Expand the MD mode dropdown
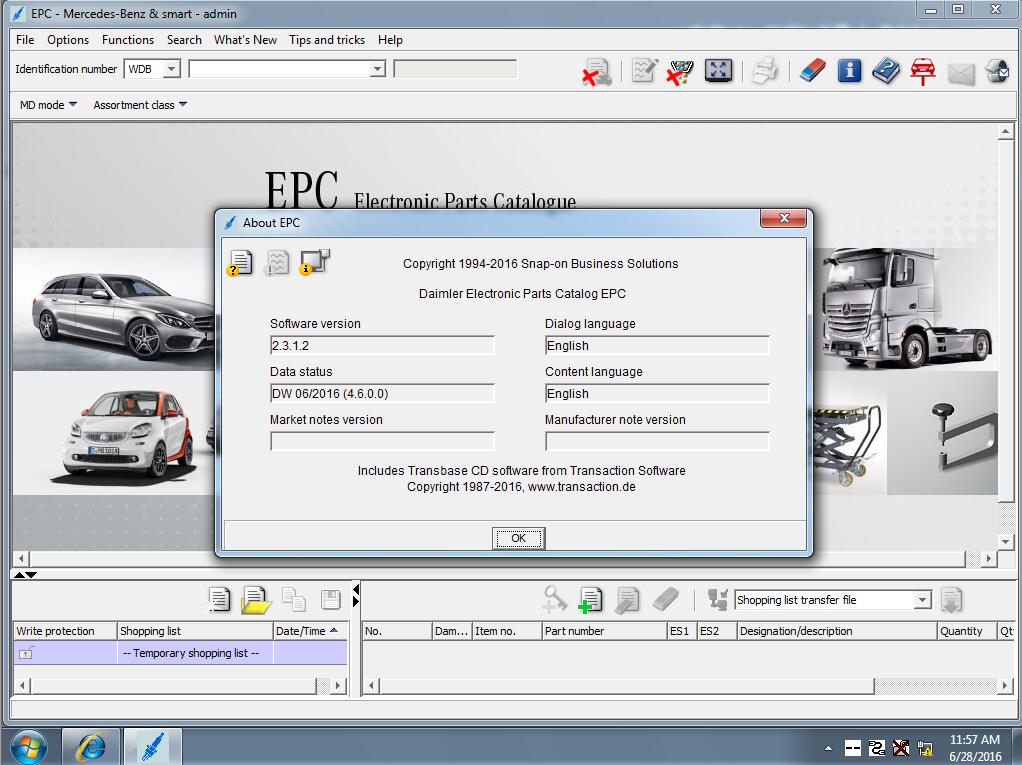Image resolution: width=1022 pixels, height=765 pixels. (x=72, y=104)
